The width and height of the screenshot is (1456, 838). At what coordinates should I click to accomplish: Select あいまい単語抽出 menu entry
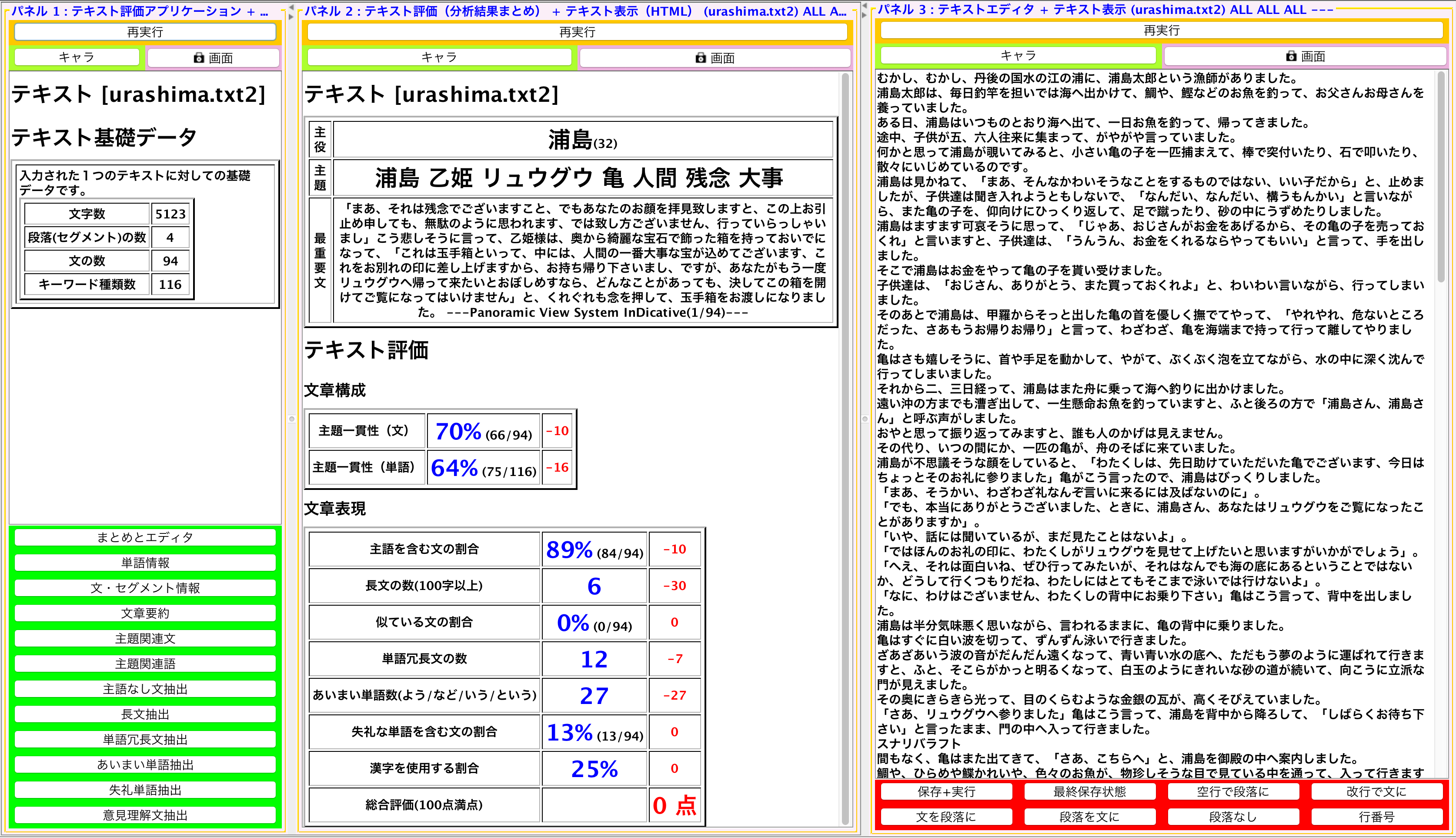coord(145,764)
